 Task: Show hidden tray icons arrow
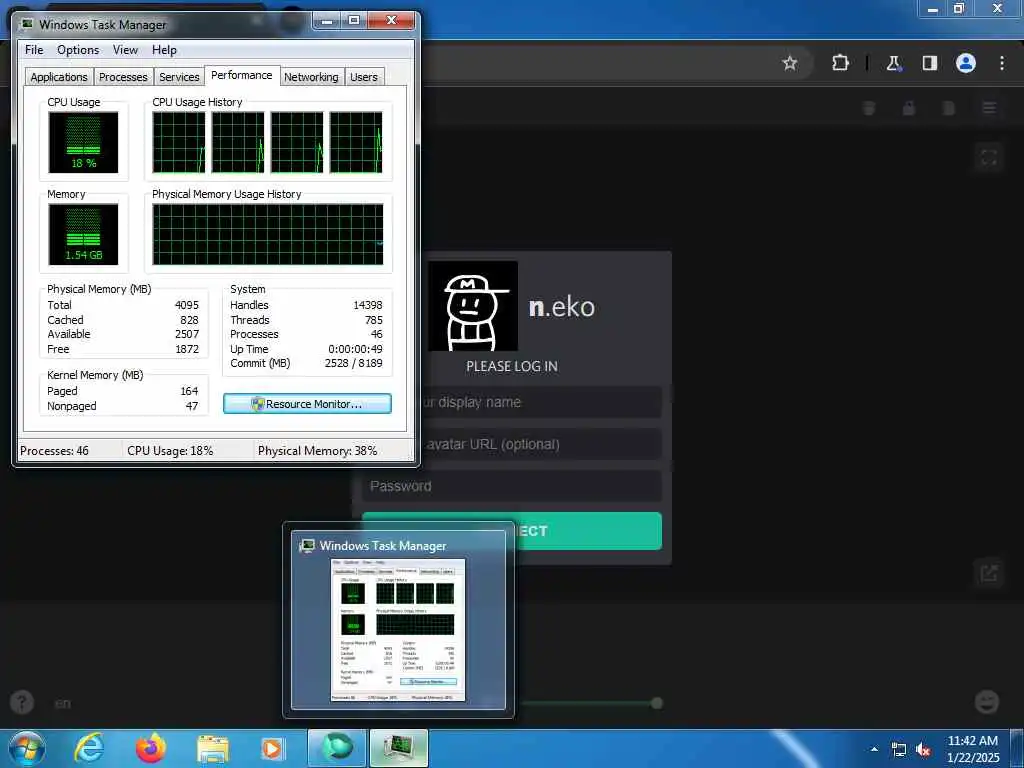(x=874, y=750)
